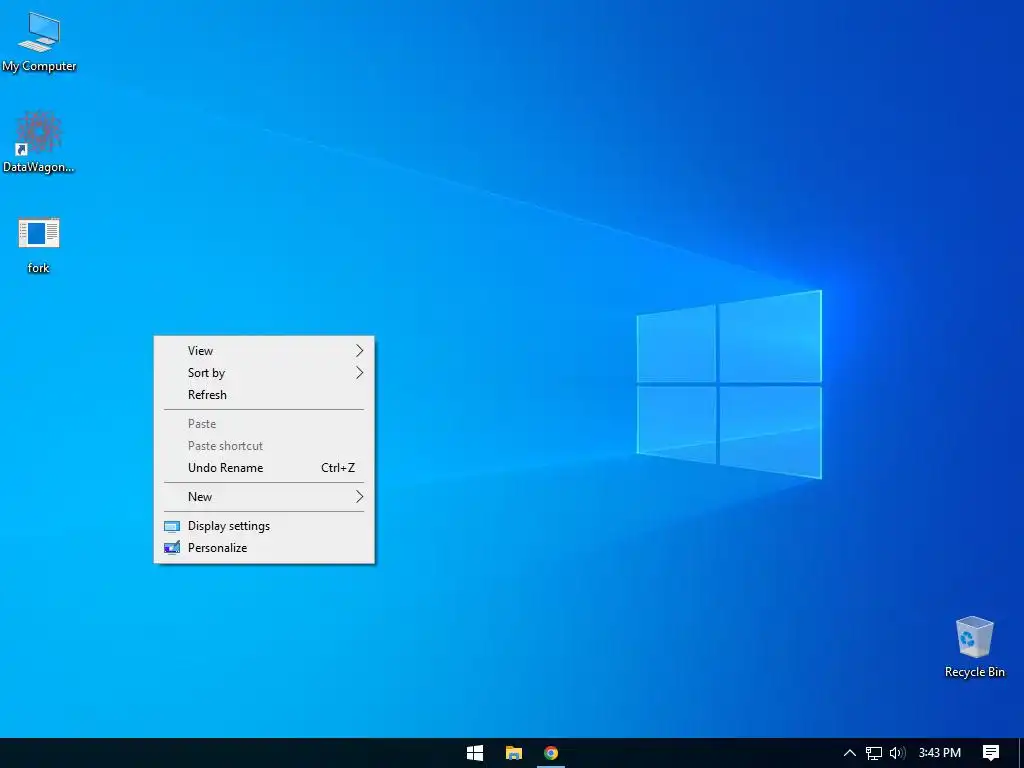Click the greyed-out Paste shortcut entry
This screenshot has height=768, width=1024.
[264, 446]
